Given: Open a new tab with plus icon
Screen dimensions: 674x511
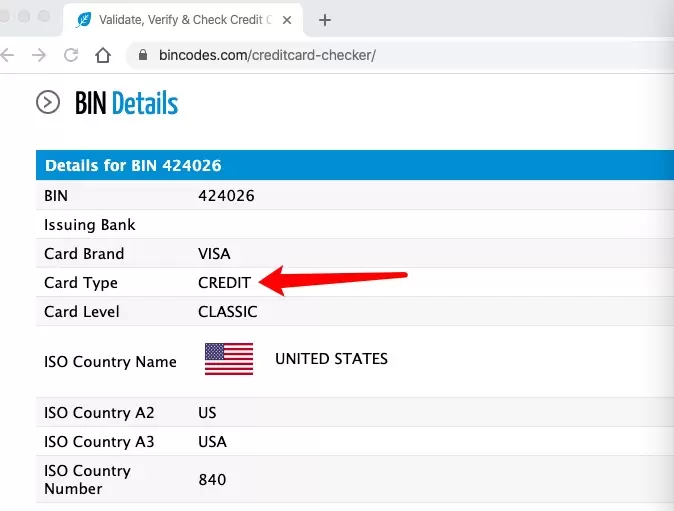Looking at the screenshot, I should tap(325, 20).
